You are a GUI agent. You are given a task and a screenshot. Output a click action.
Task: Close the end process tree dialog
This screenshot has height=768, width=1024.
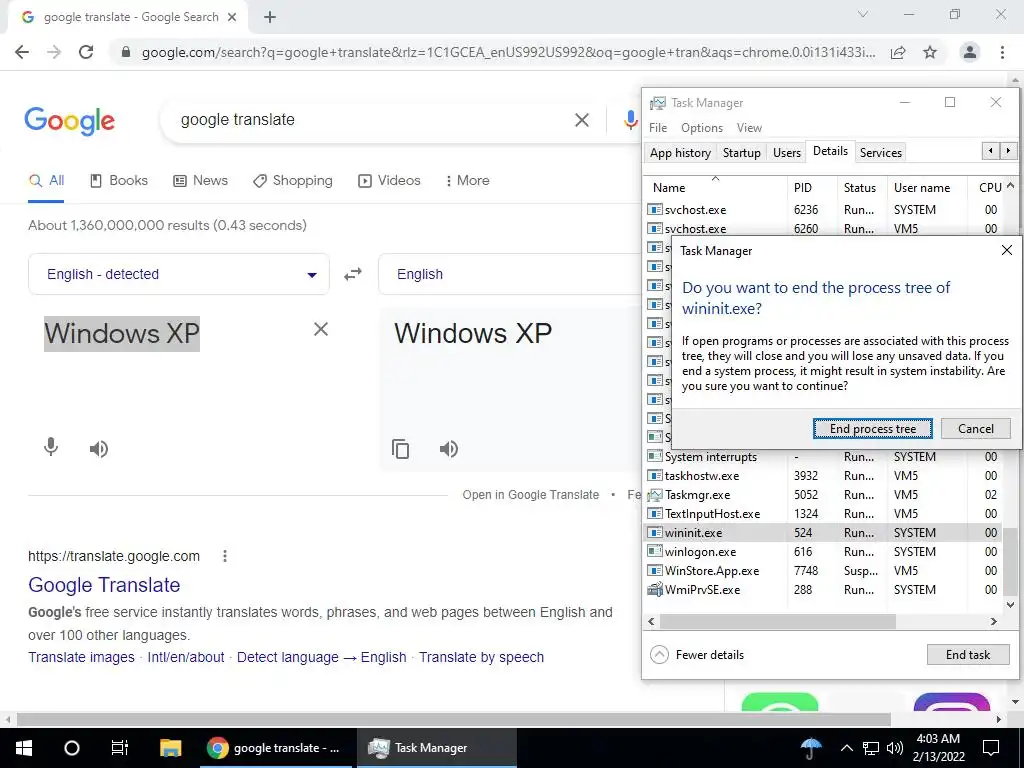[x=1006, y=250]
